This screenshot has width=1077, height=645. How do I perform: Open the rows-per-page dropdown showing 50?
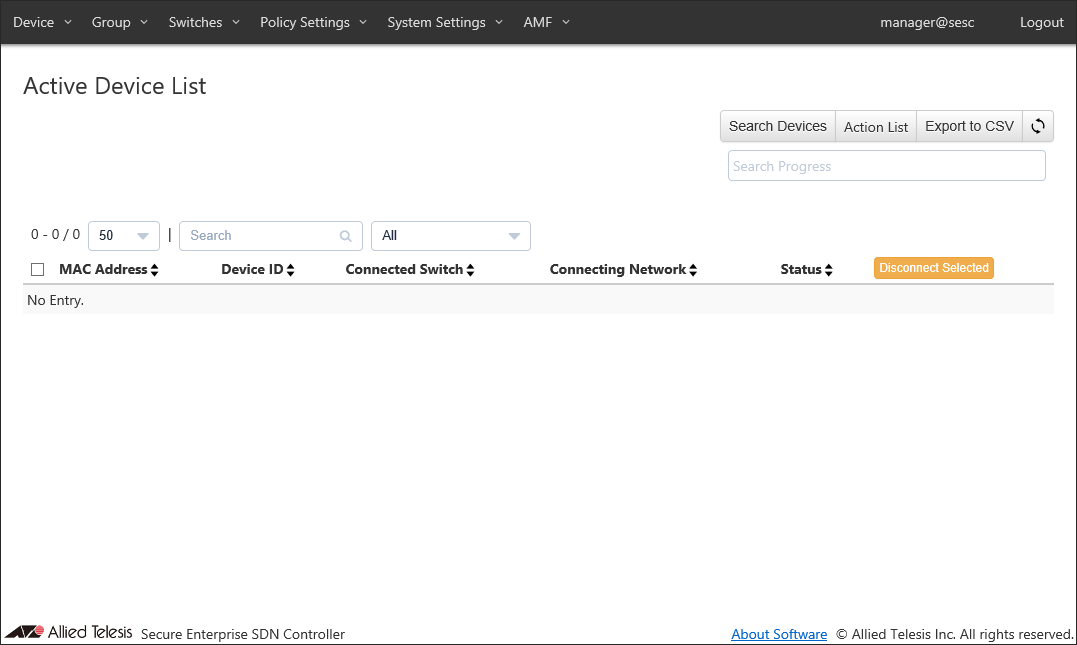pos(124,236)
